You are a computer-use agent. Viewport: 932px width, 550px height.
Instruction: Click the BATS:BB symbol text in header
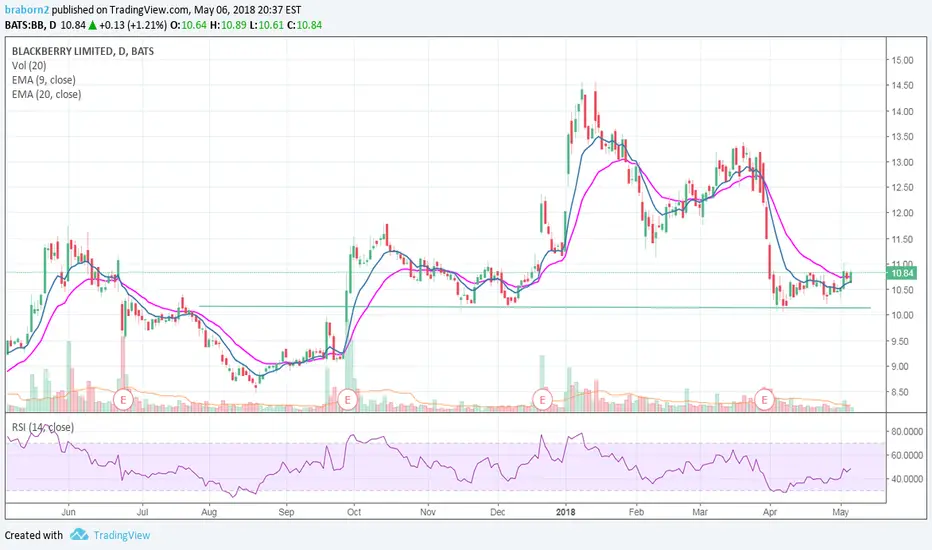point(24,25)
